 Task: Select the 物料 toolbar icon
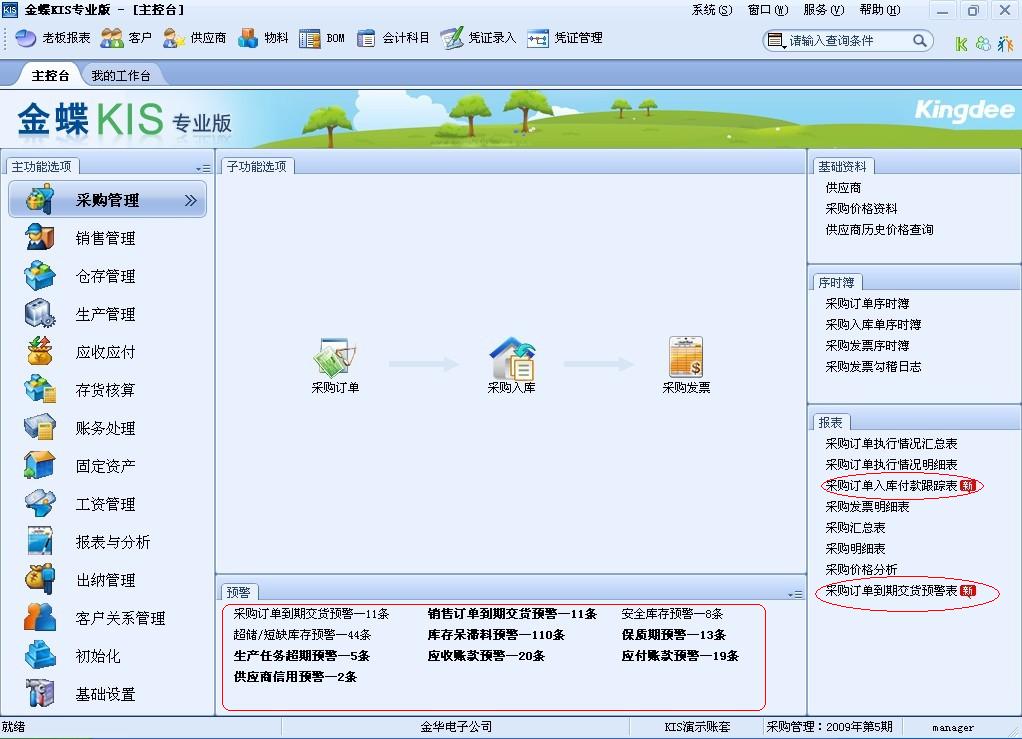(263, 38)
